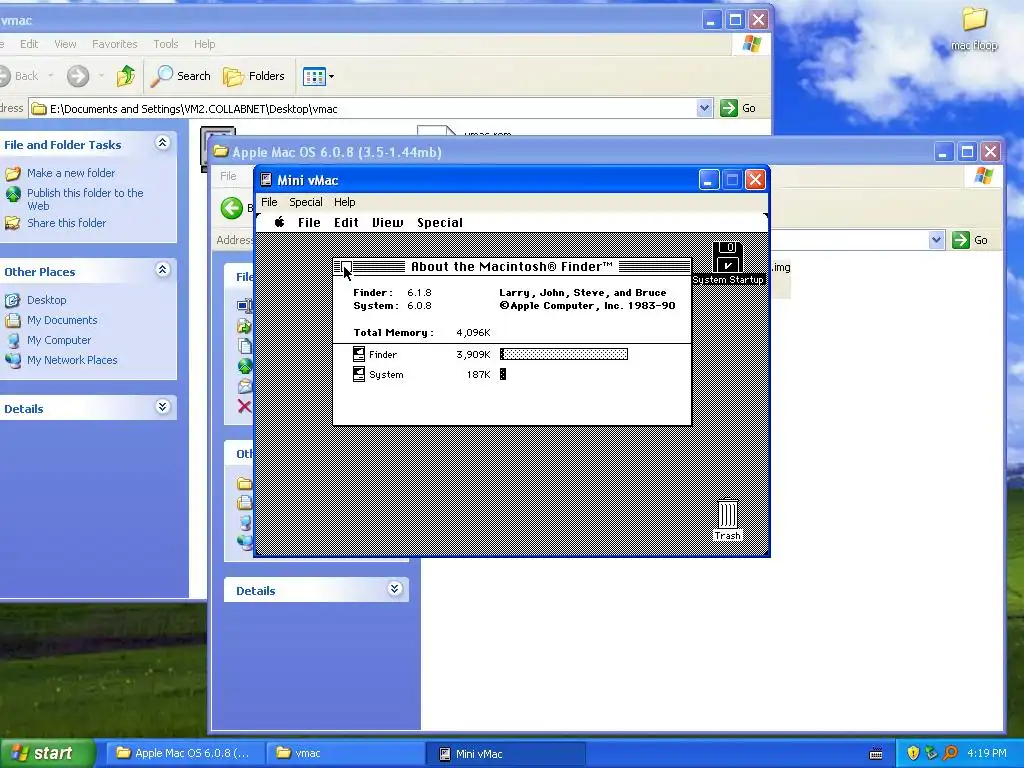Select the Trash icon on Mac desktop
The height and width of the screenshot is (768, 1024).
728,514
